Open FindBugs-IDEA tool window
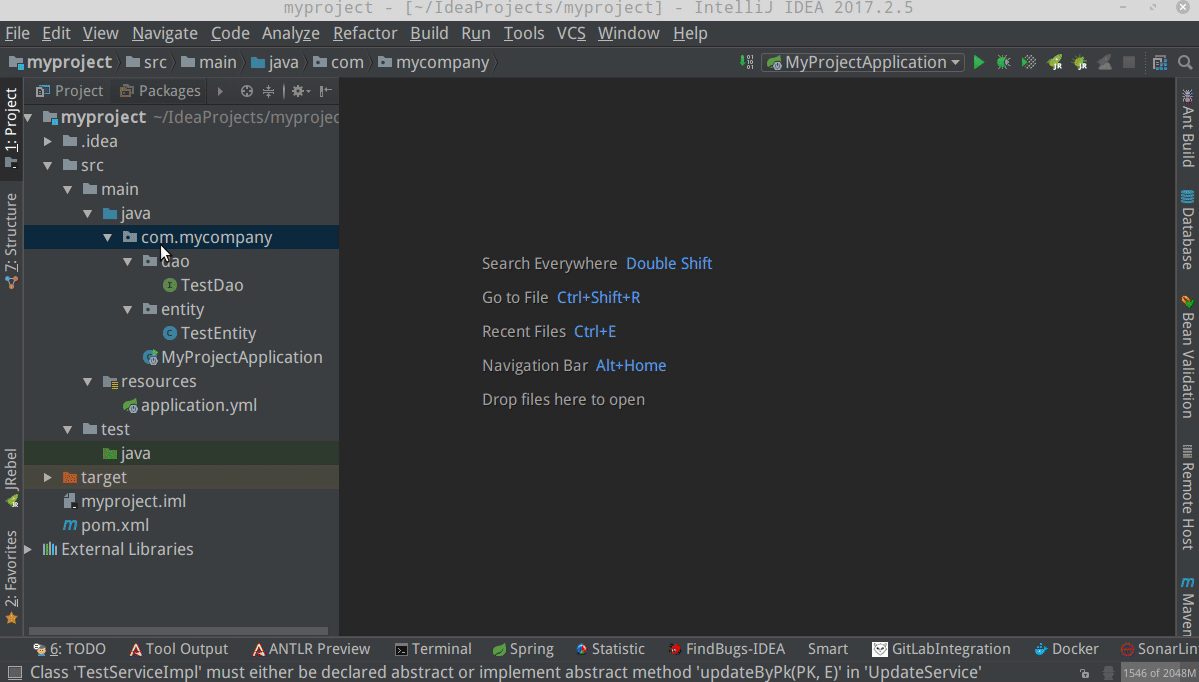This screenshot has width=1199, height=682. pos(726,649)
